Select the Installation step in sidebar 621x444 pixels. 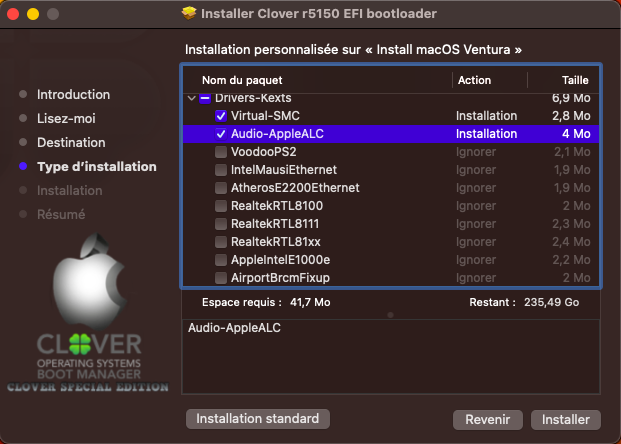point(70,191)
